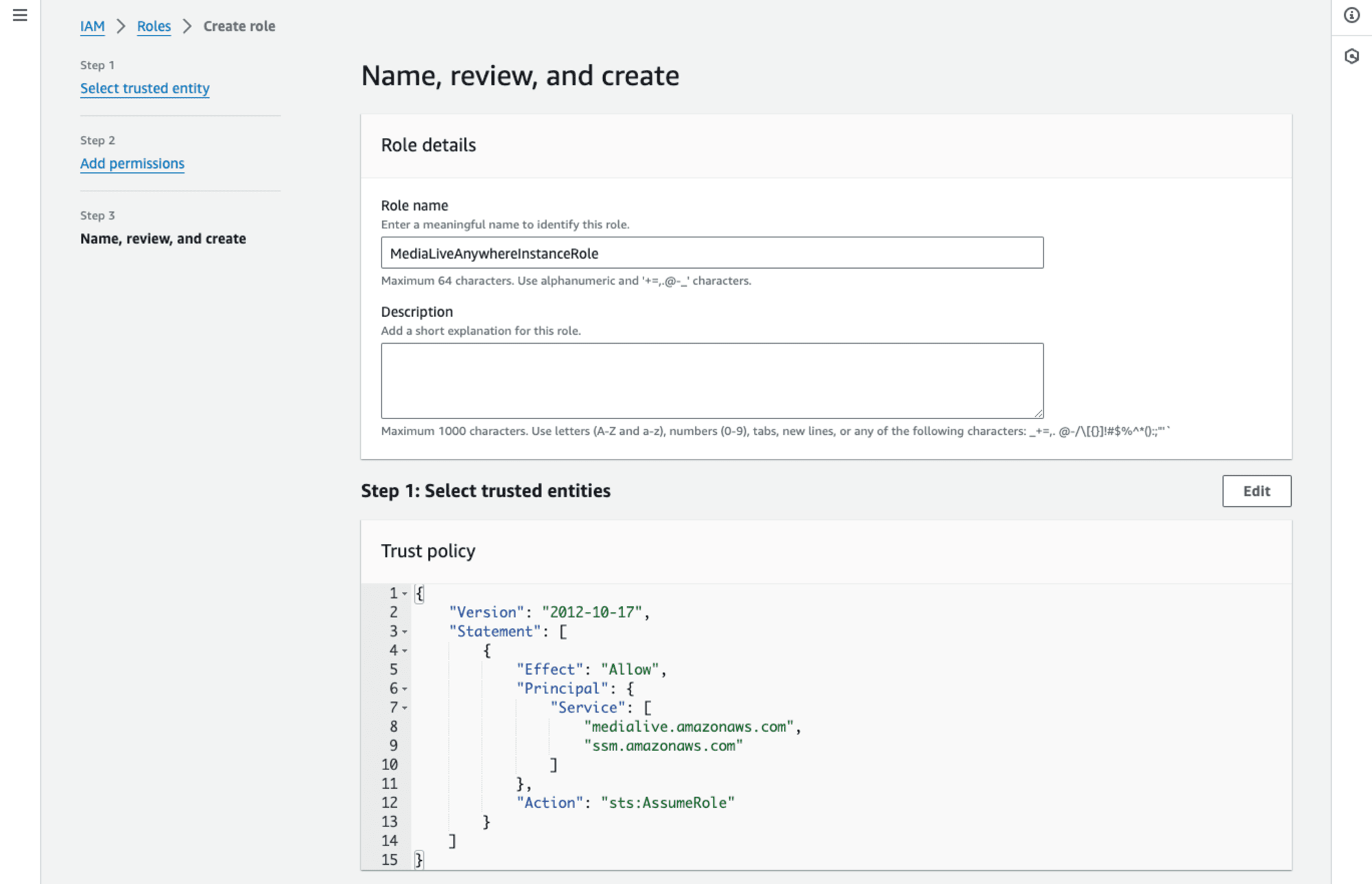Open the hamburger navigation menu
This screenshot has height=884, width=1372.
click(20, 15)
